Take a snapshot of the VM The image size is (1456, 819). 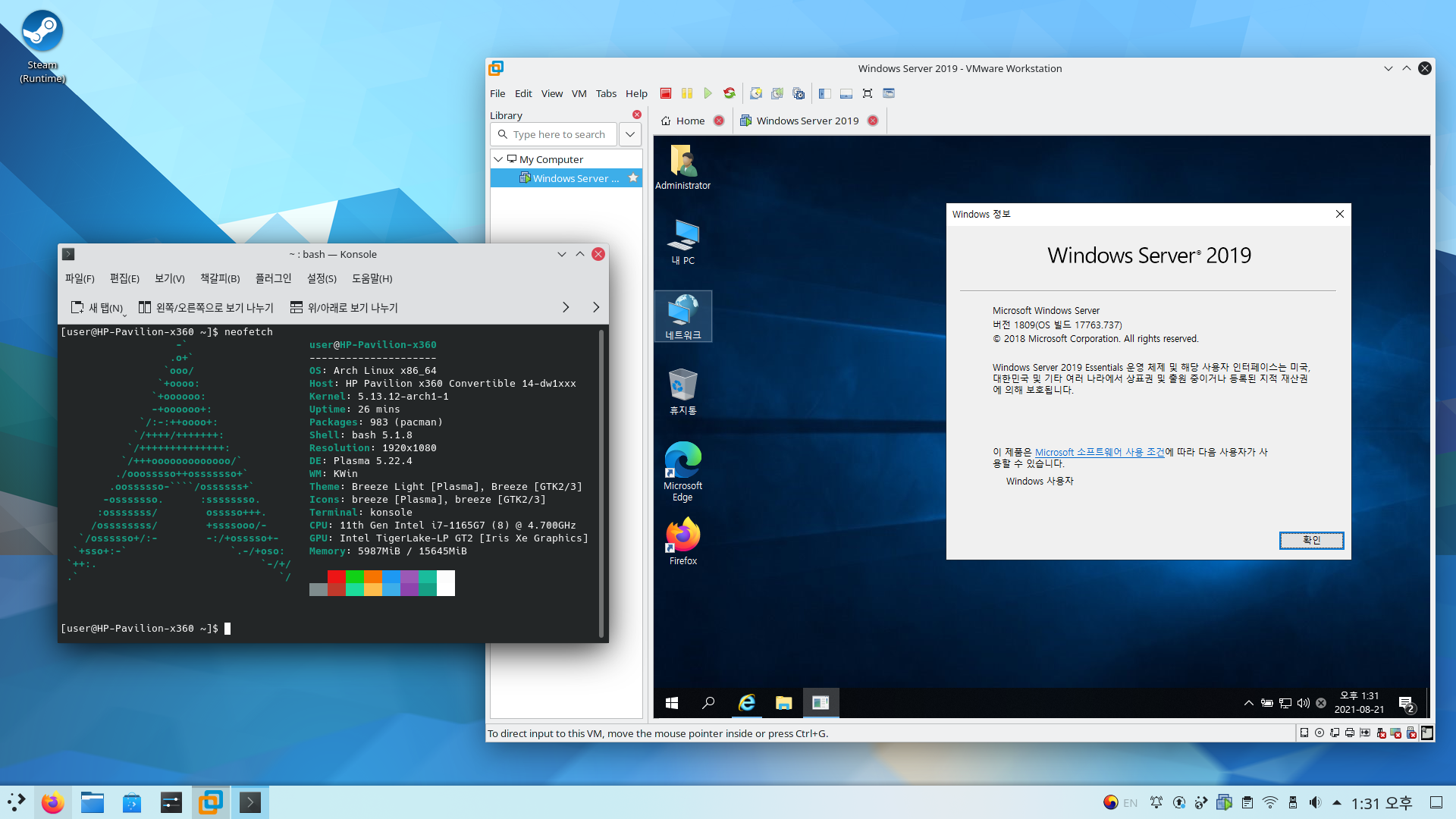756,93
